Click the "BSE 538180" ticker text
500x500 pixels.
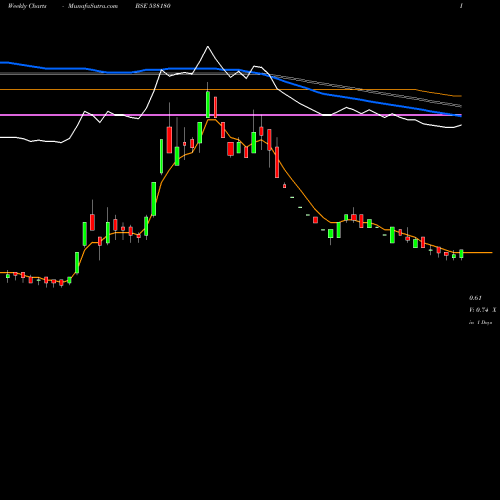(153, 6)
